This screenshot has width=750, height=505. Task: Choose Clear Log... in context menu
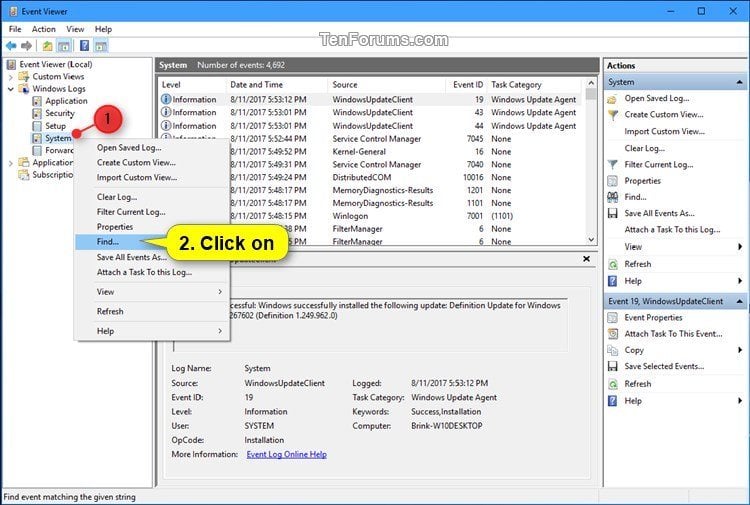click(152, 197)
